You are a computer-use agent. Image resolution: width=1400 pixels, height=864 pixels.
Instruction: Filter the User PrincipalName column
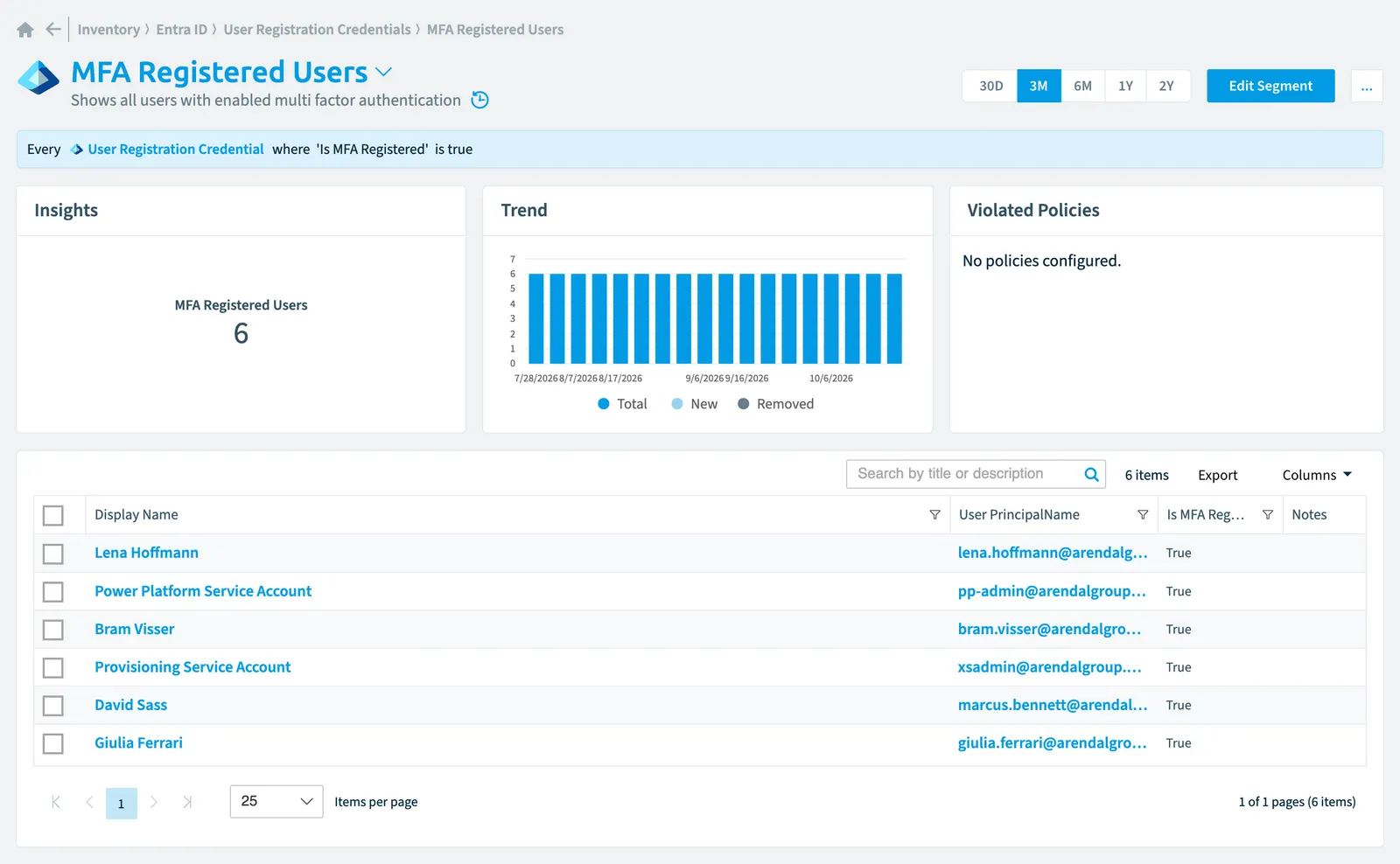pos(1143,515)
